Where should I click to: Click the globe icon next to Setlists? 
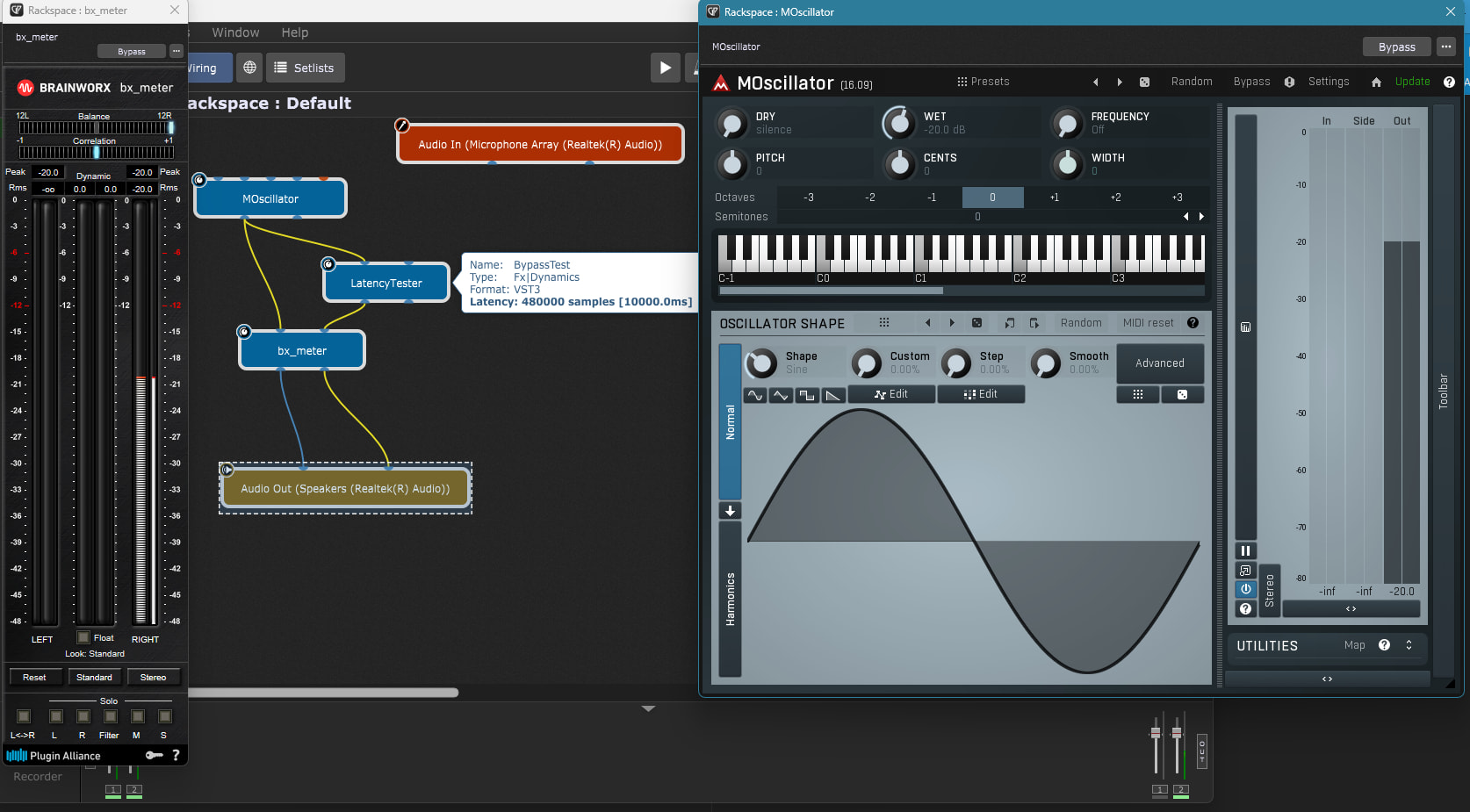pos(249,68)
